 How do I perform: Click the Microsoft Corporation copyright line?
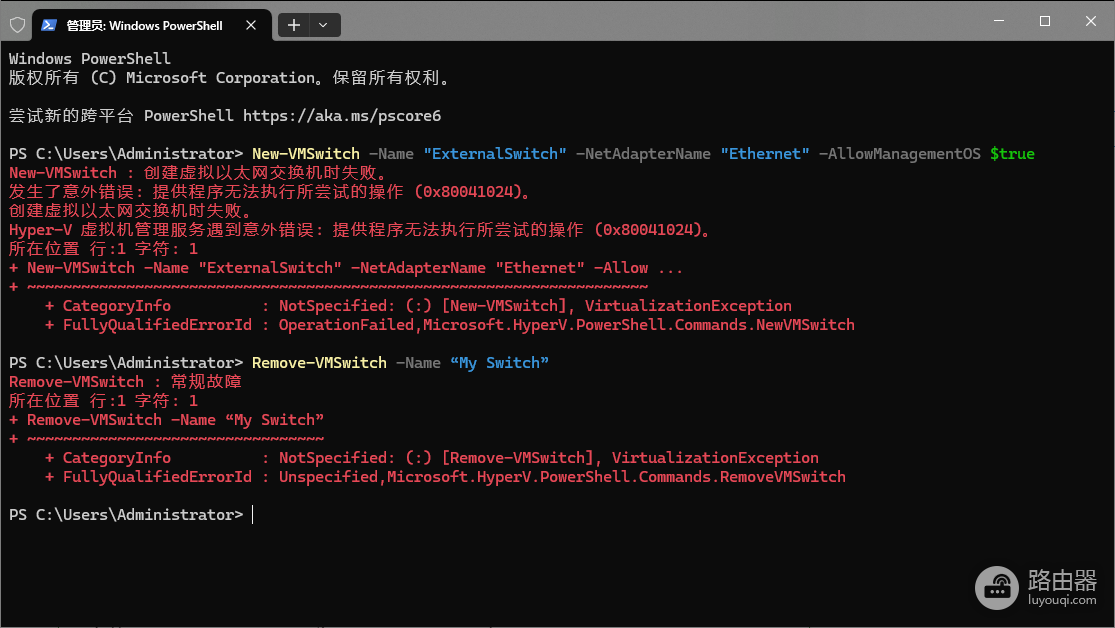[230, 78]
